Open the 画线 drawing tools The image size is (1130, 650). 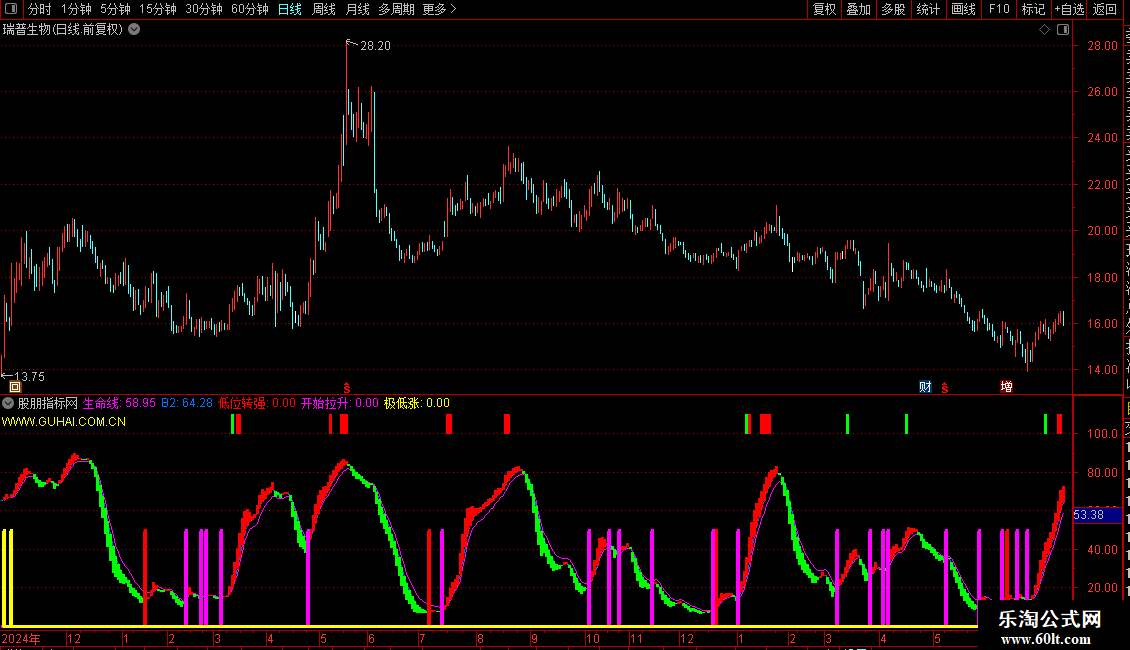963,9
